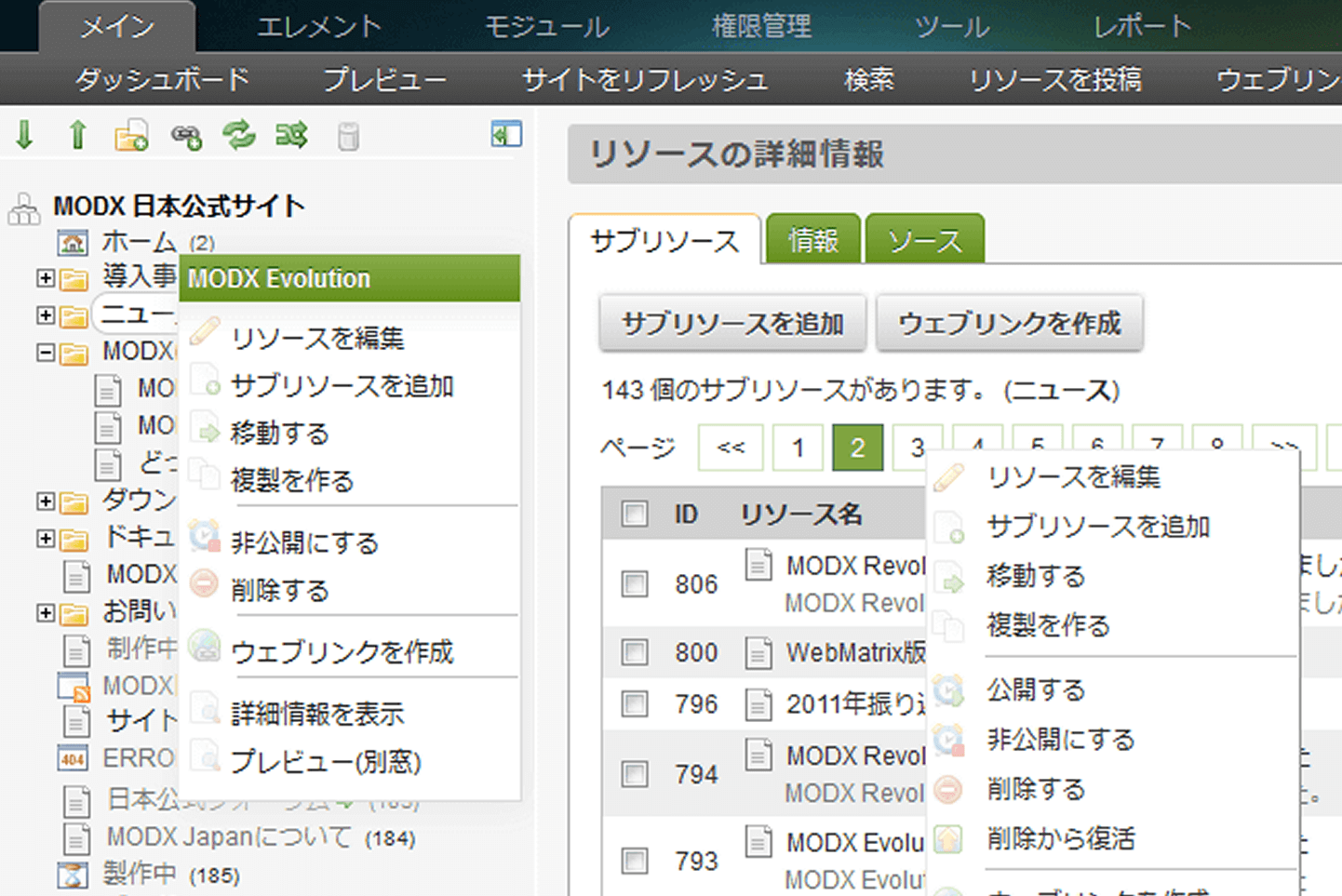The width and height of the screenshot is (1342, 896).
Task: Select current page 2 in pagination
Action: coord(857,448)
